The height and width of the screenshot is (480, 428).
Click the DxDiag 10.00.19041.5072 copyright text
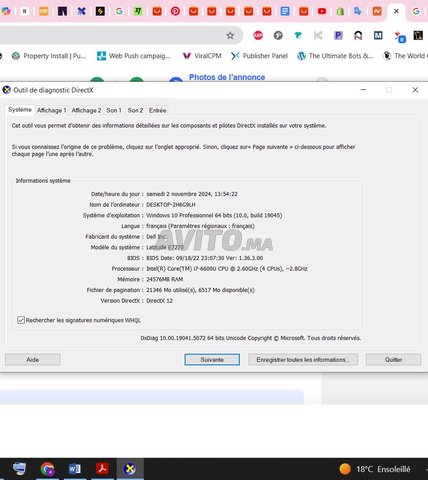tap(251, 338)
